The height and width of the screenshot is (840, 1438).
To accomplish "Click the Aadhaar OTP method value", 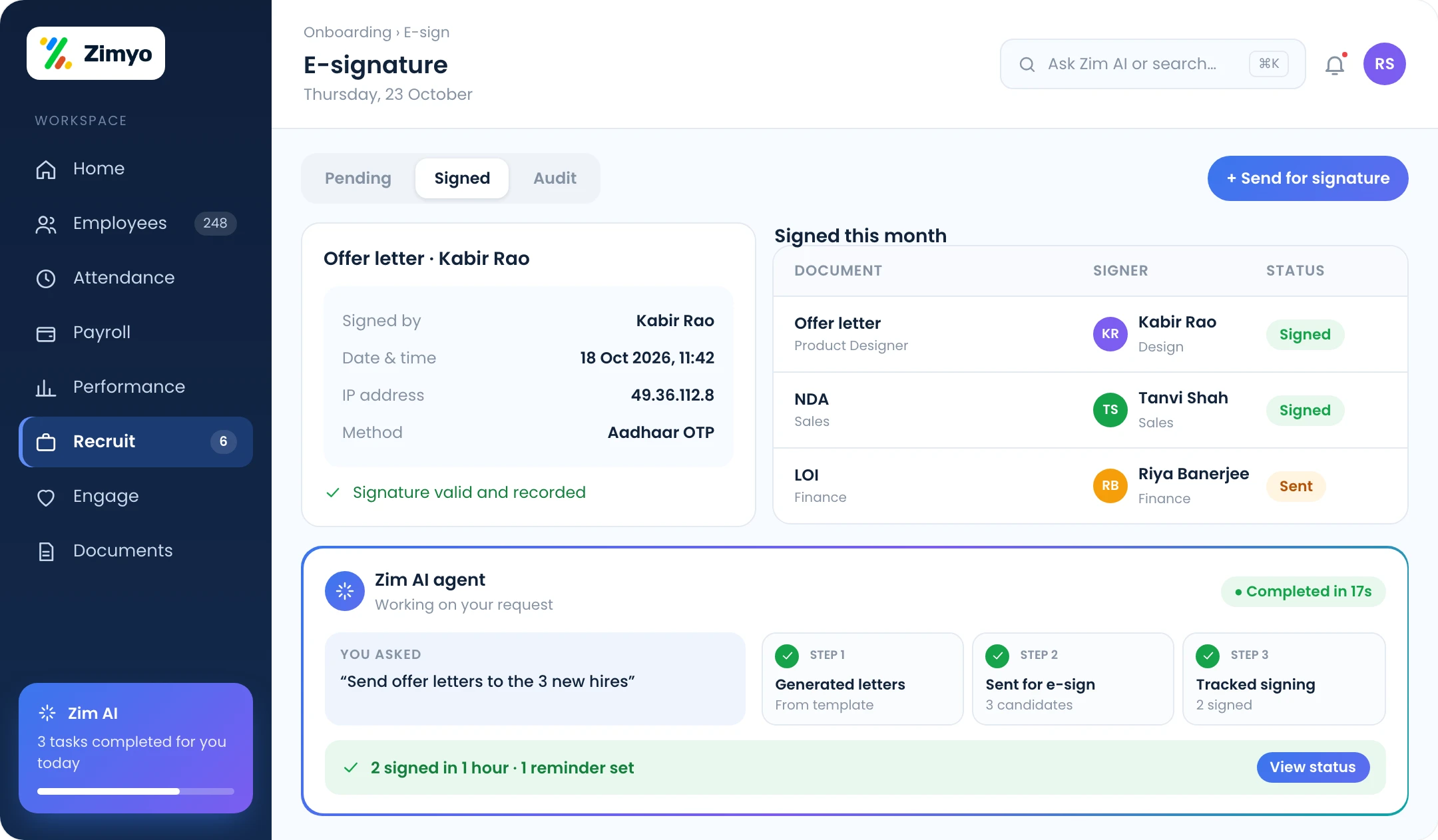I will tap(661, 433).
